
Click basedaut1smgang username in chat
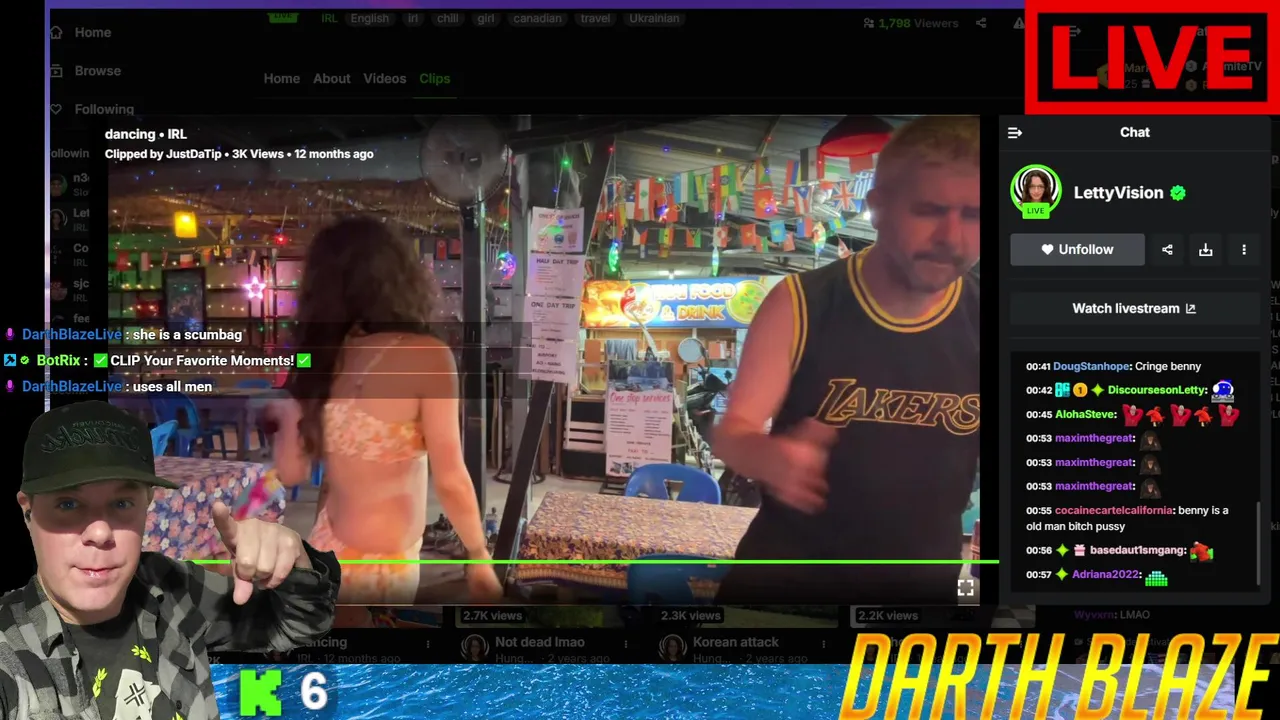click(1138, 550)
